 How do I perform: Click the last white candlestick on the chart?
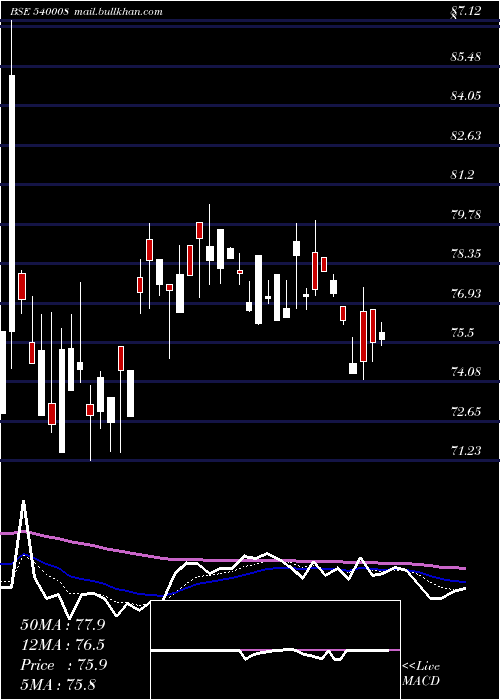point(382,336)
